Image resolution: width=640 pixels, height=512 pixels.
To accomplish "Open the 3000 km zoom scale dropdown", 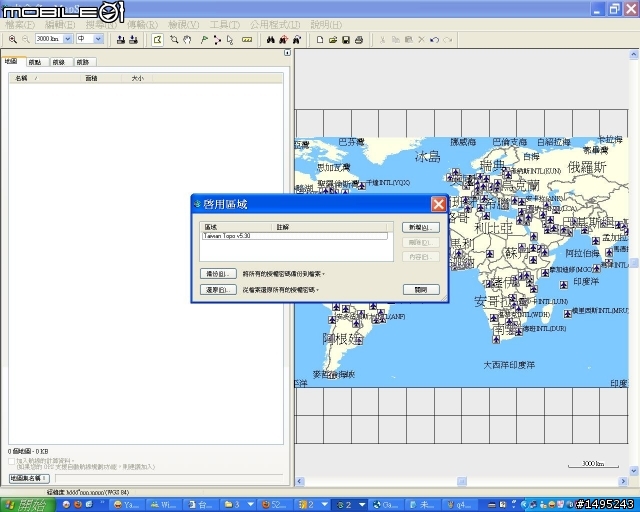I will pyautogui.click(x=68, y=39).
